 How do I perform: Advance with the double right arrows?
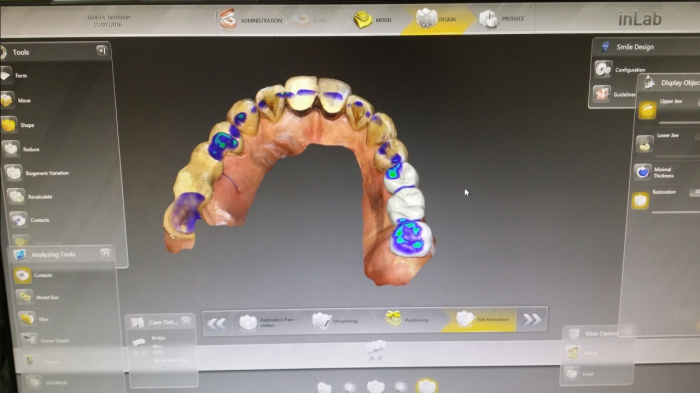pyautogui.click(x=531, y=319)
